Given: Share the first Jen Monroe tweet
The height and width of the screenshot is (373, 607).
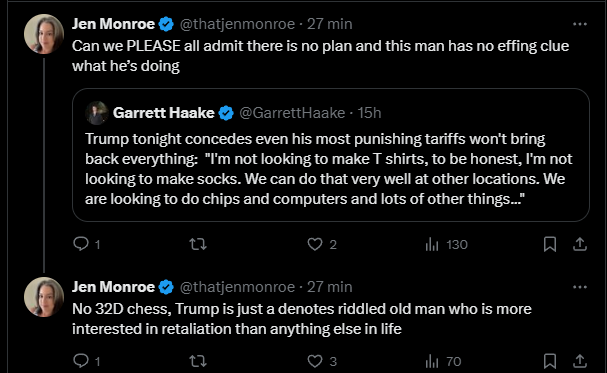Looking at the screenshot, I should [580, 244].
